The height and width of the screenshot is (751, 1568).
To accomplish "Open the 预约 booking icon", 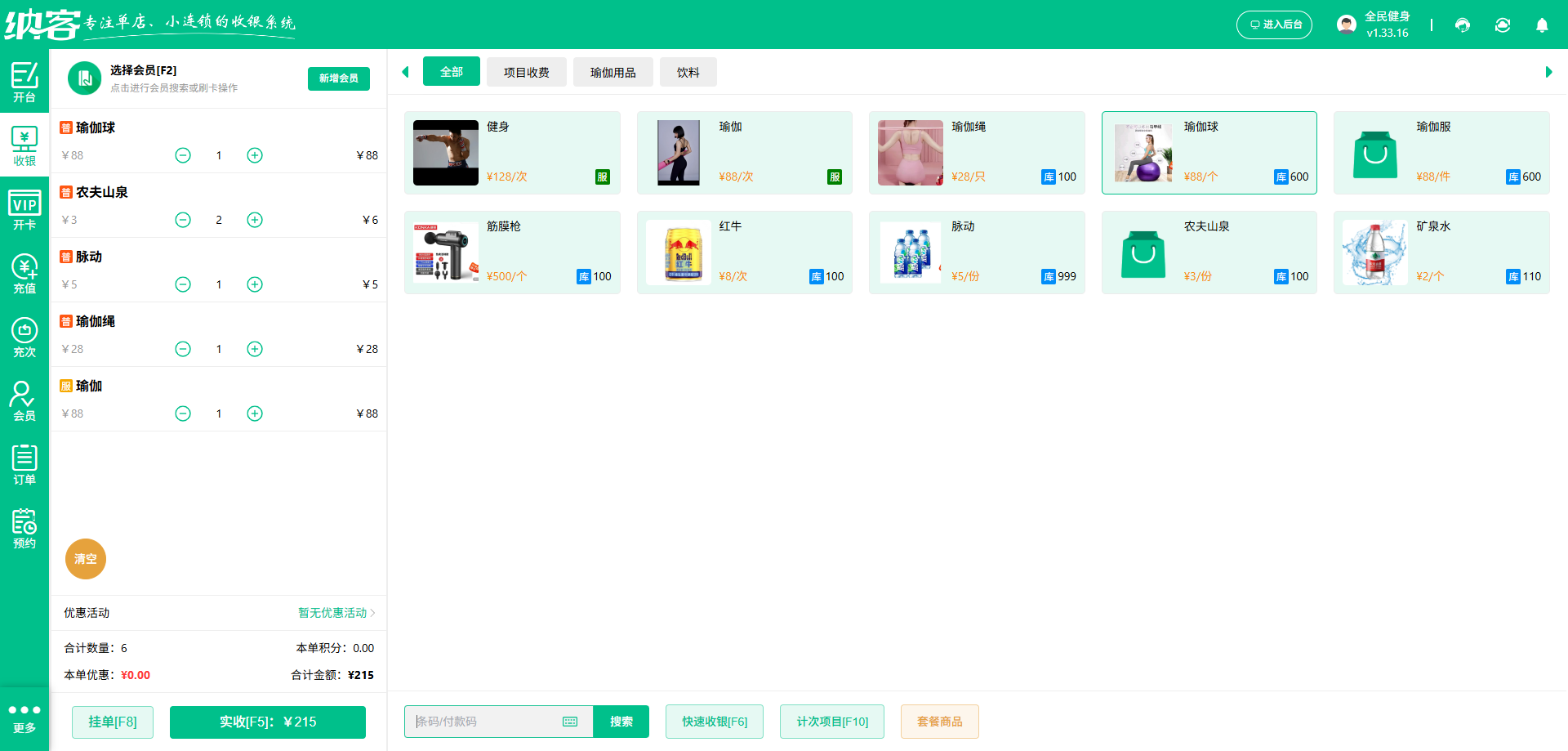I will click(x=24, y=528).
